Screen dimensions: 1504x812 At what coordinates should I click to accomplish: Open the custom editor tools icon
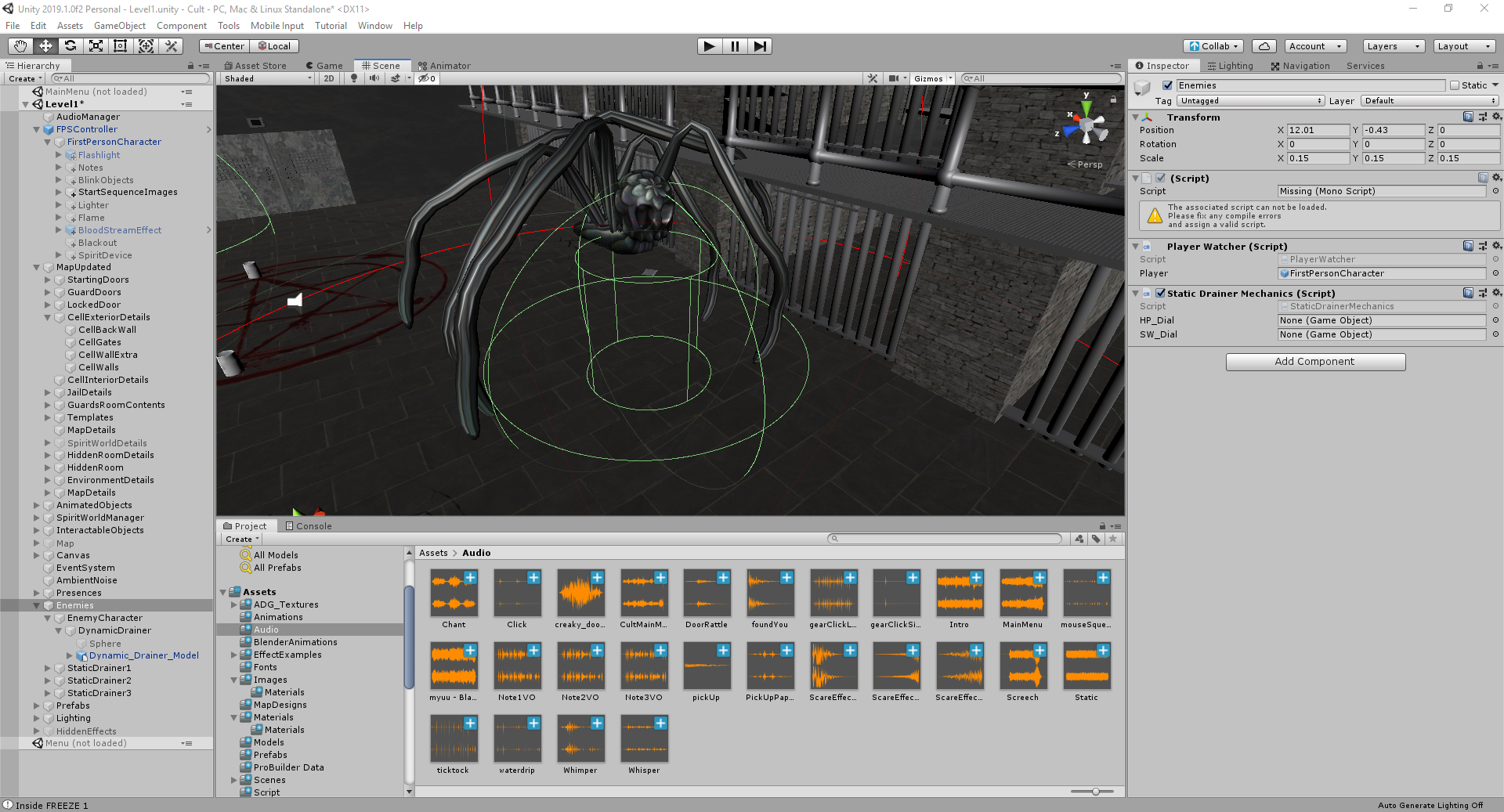(x=171, y=46)
